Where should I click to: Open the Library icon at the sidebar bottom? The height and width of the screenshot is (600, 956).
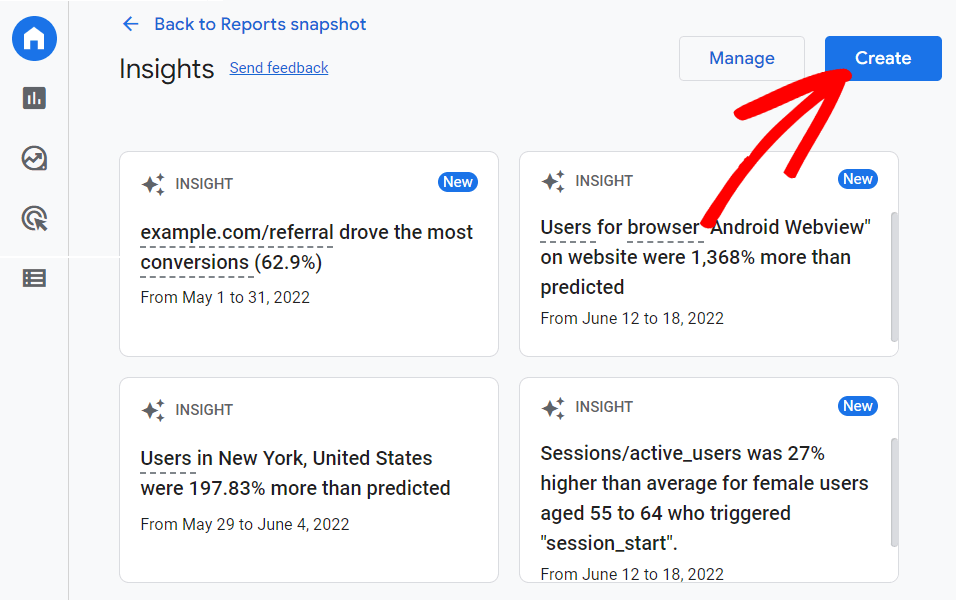tap(34, 278)
